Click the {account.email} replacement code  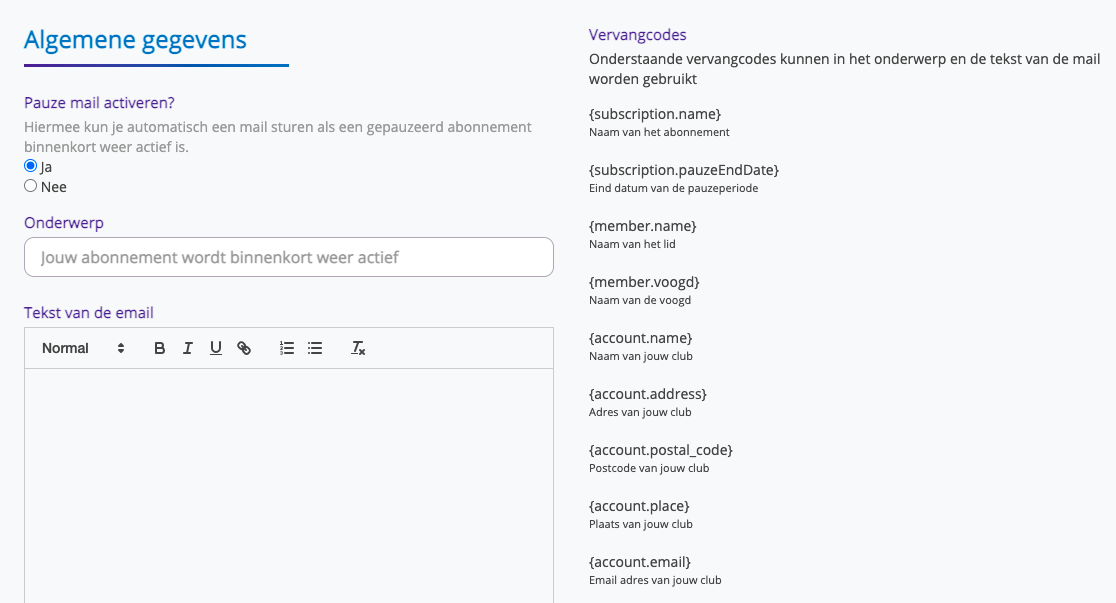[640, 562]
